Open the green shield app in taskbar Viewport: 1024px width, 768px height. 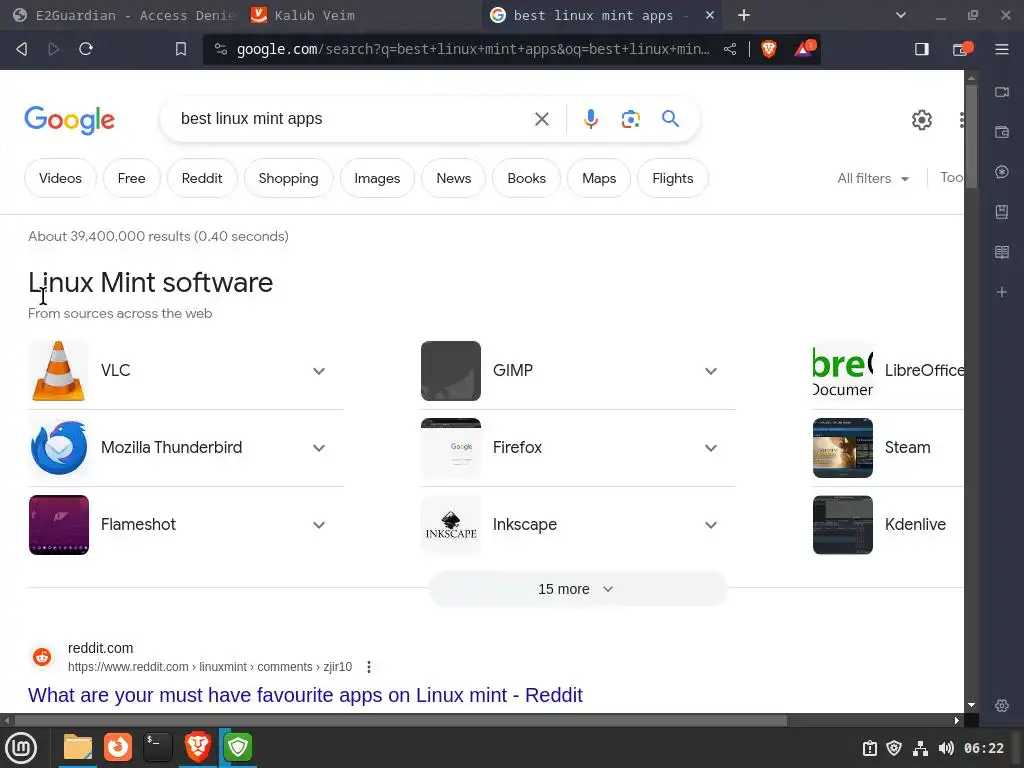[238, 747]
